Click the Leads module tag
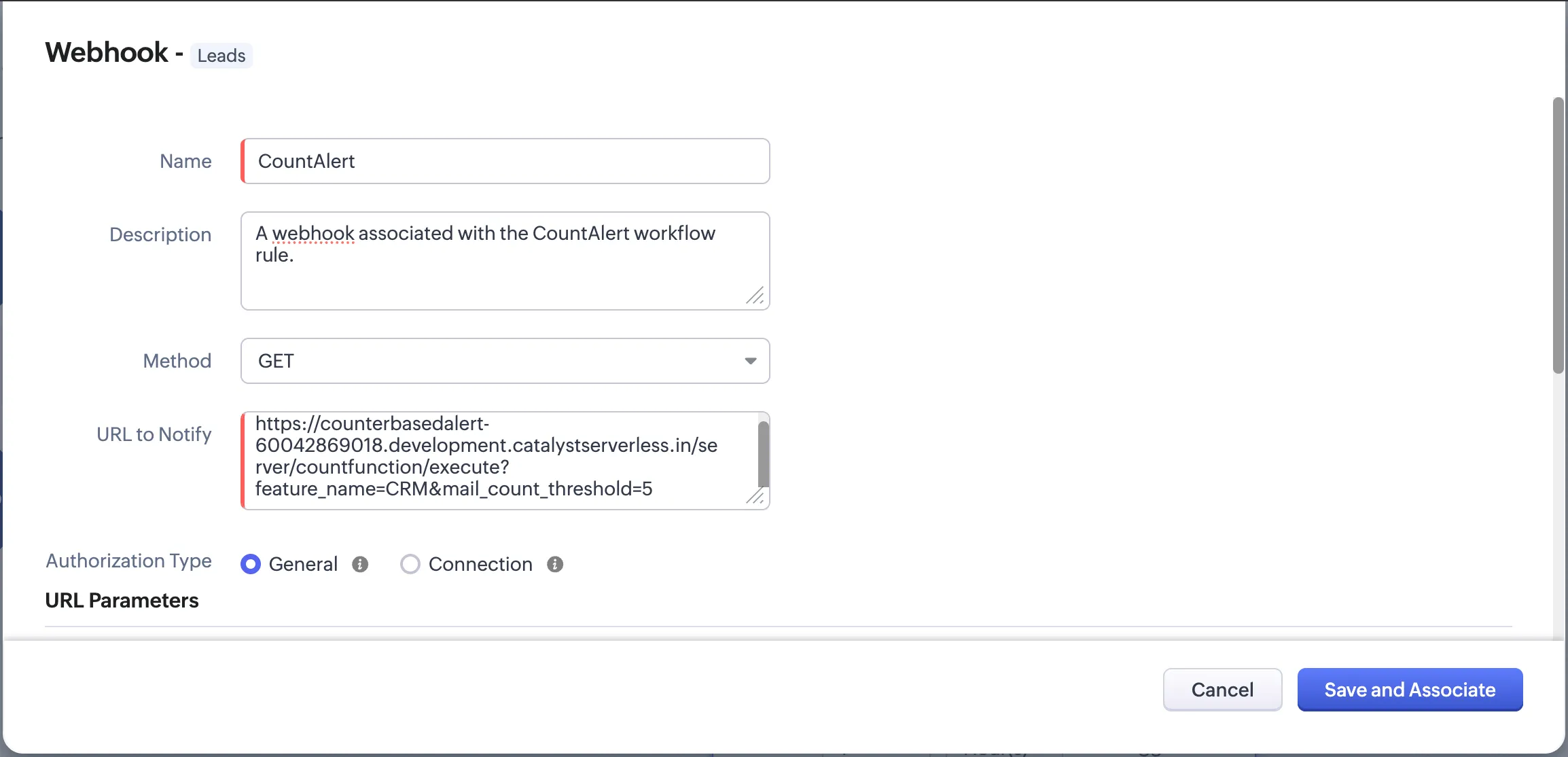 (221, 56)
